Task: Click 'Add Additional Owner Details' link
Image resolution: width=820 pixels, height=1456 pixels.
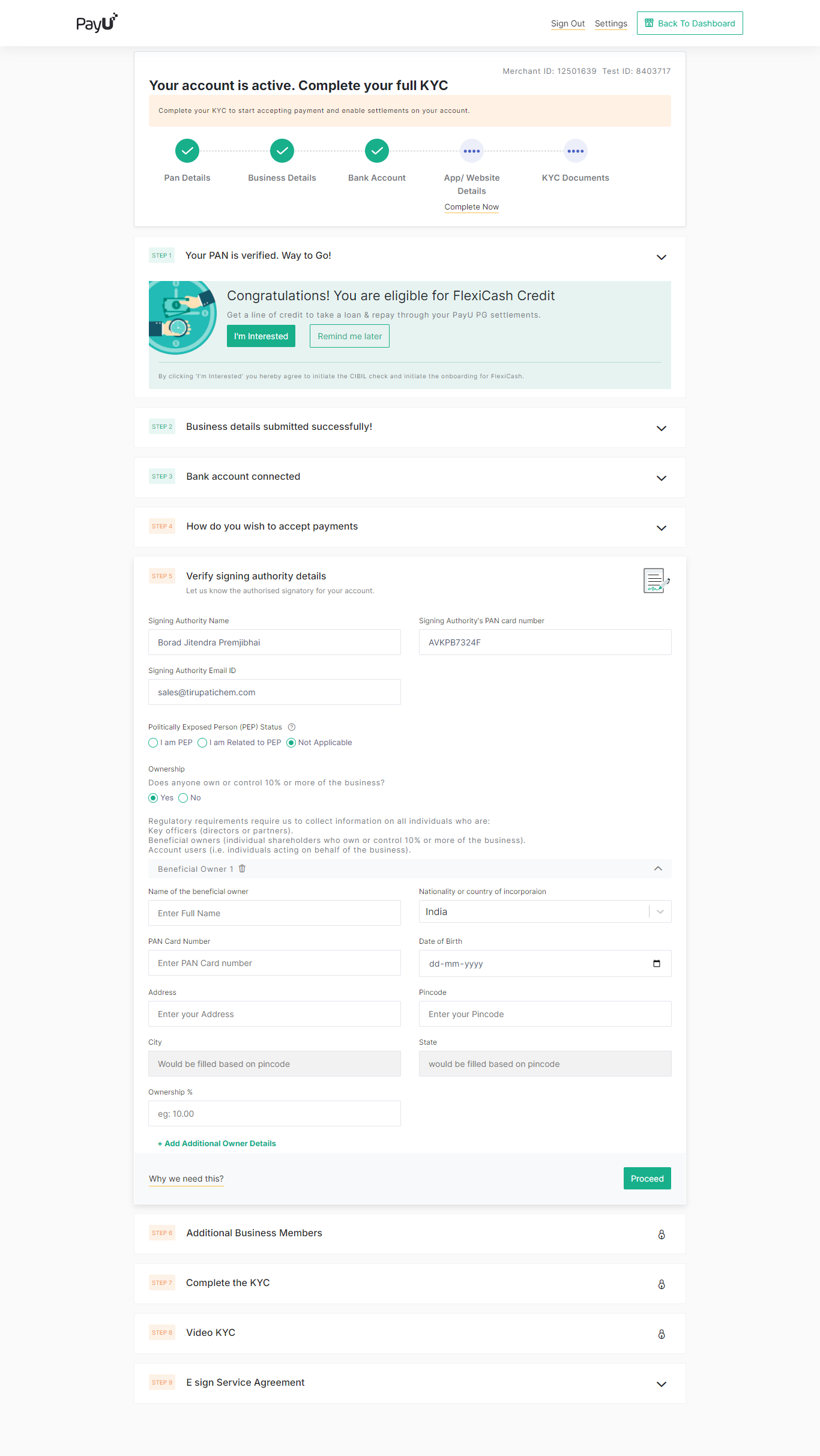Action: (217, 1144)
